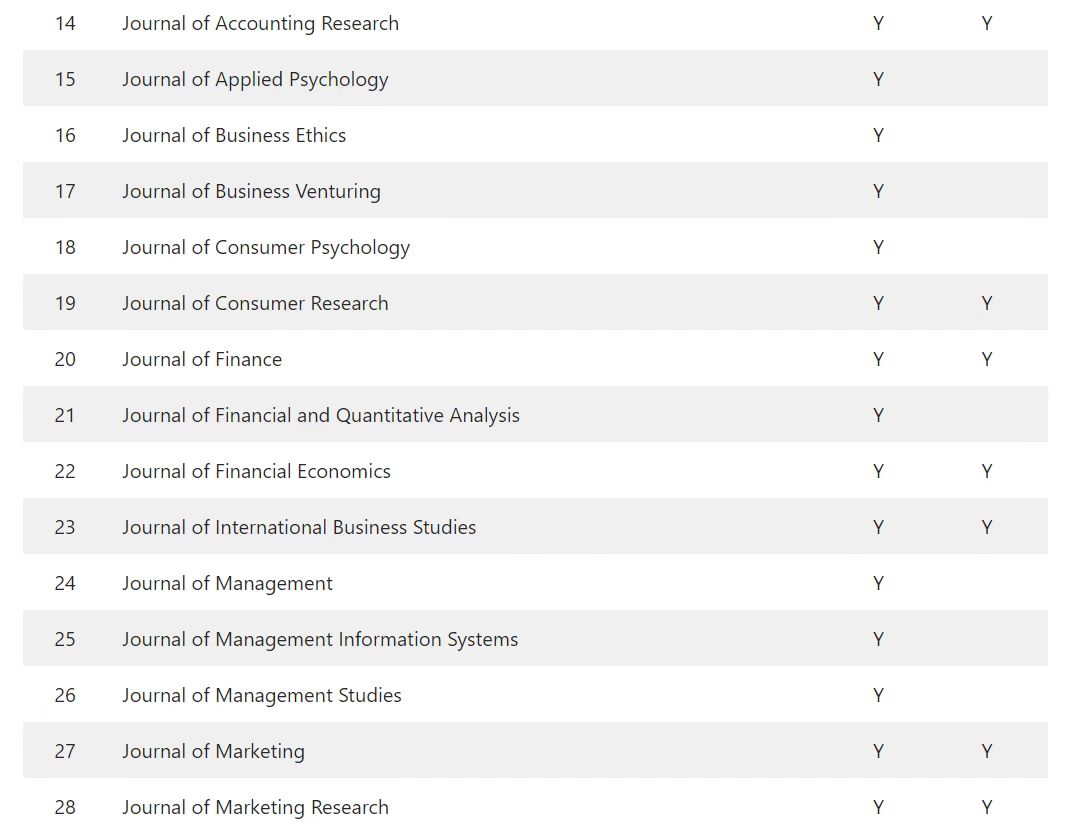This screenshot has width=1073, height=826.
Task: Click the Journal of Management Studies title
Action: (x=262, y=695)
